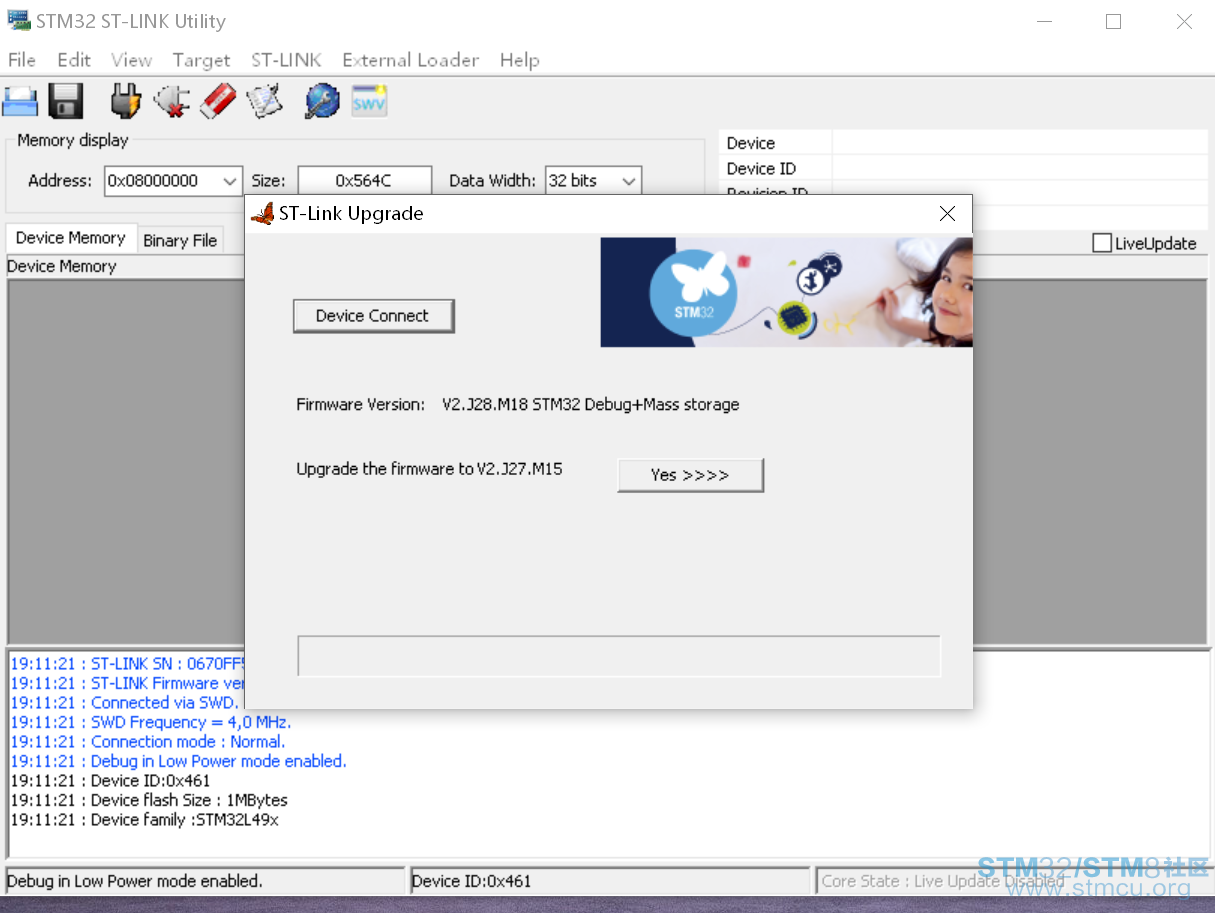Screen dimensions: 1215x913
Task: Minimize the ST-LINK Utility window
Action: click(1043, 21)
